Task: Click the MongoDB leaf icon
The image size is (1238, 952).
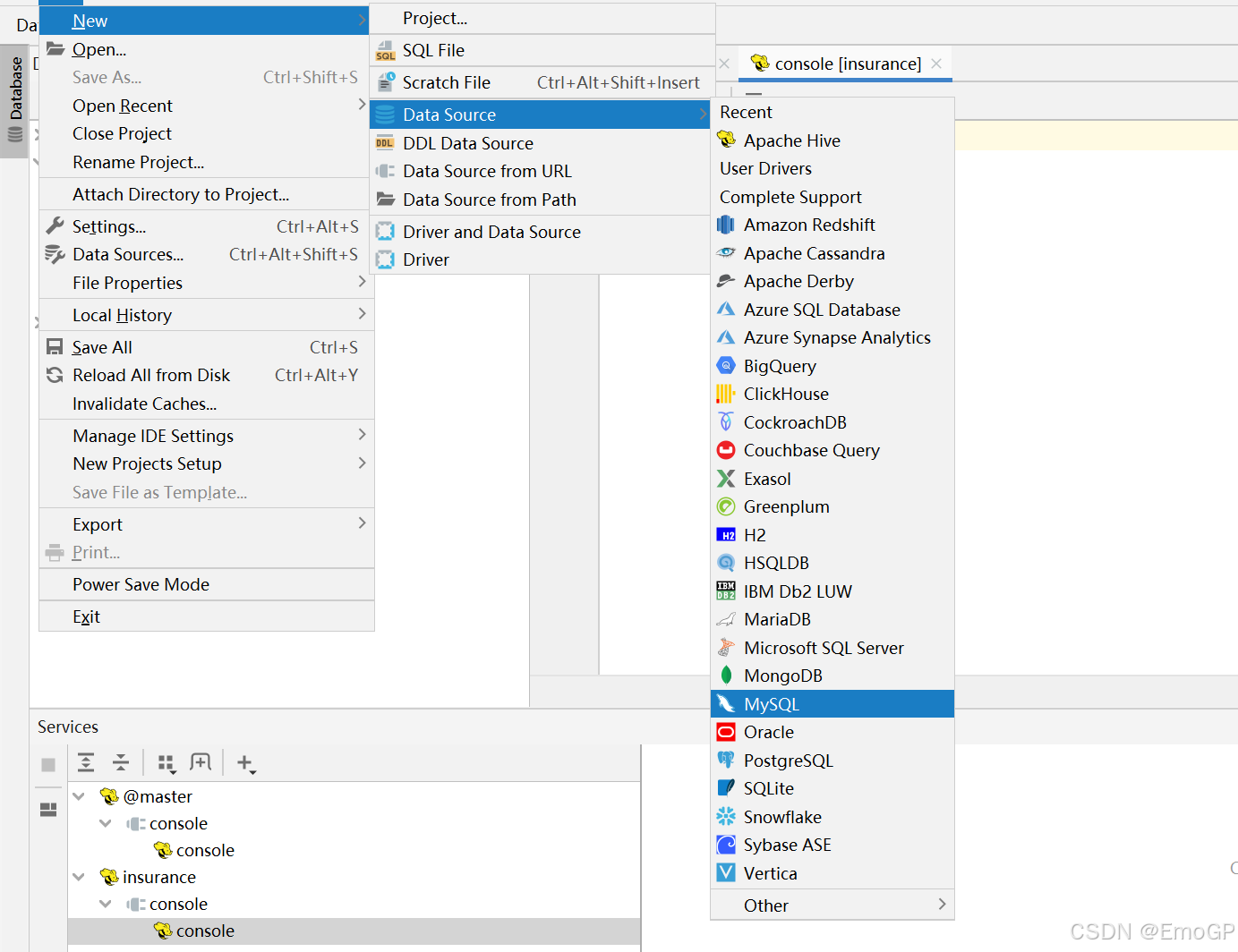Action: pos(726,676)
